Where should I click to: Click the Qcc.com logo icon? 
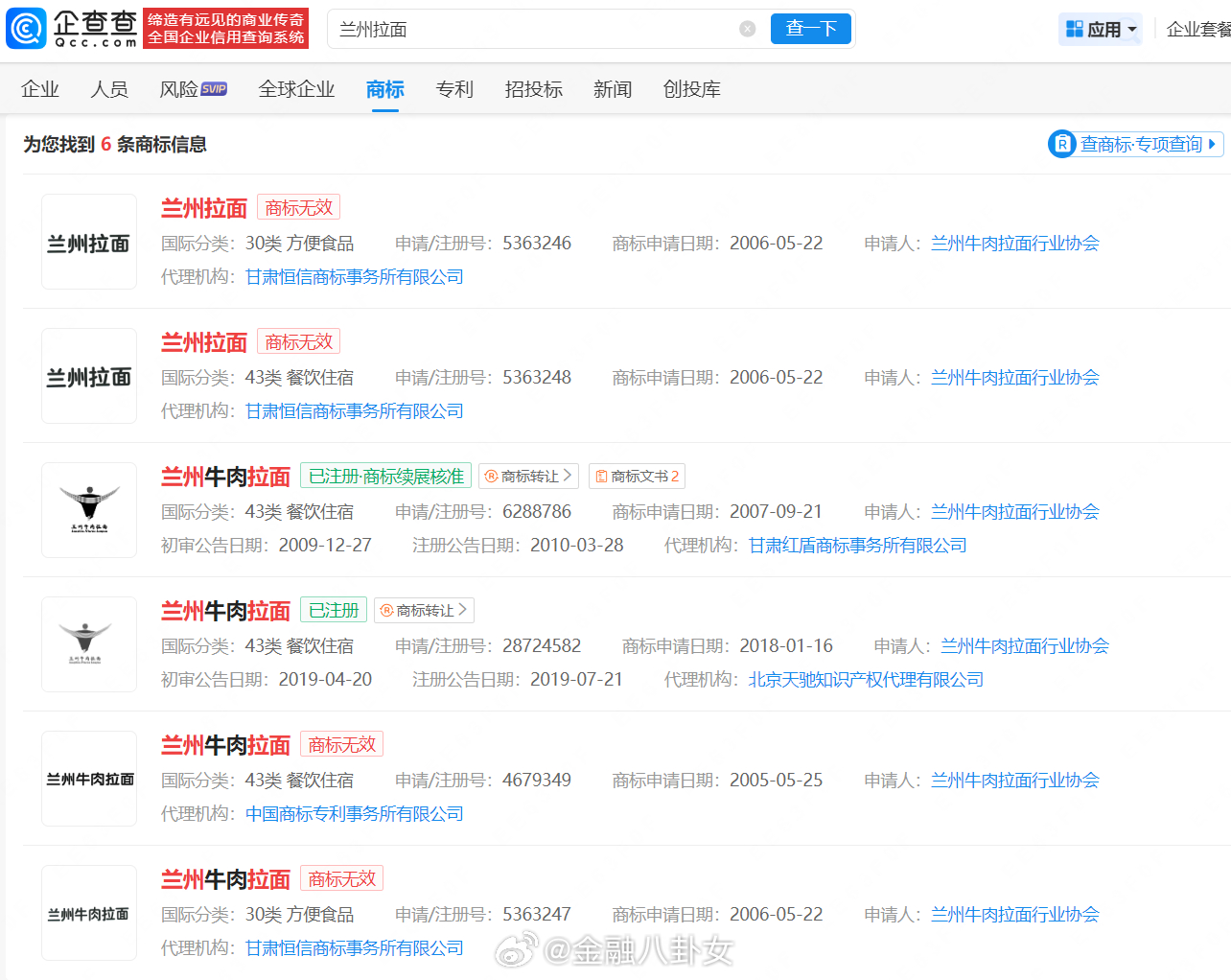[26, 29]
